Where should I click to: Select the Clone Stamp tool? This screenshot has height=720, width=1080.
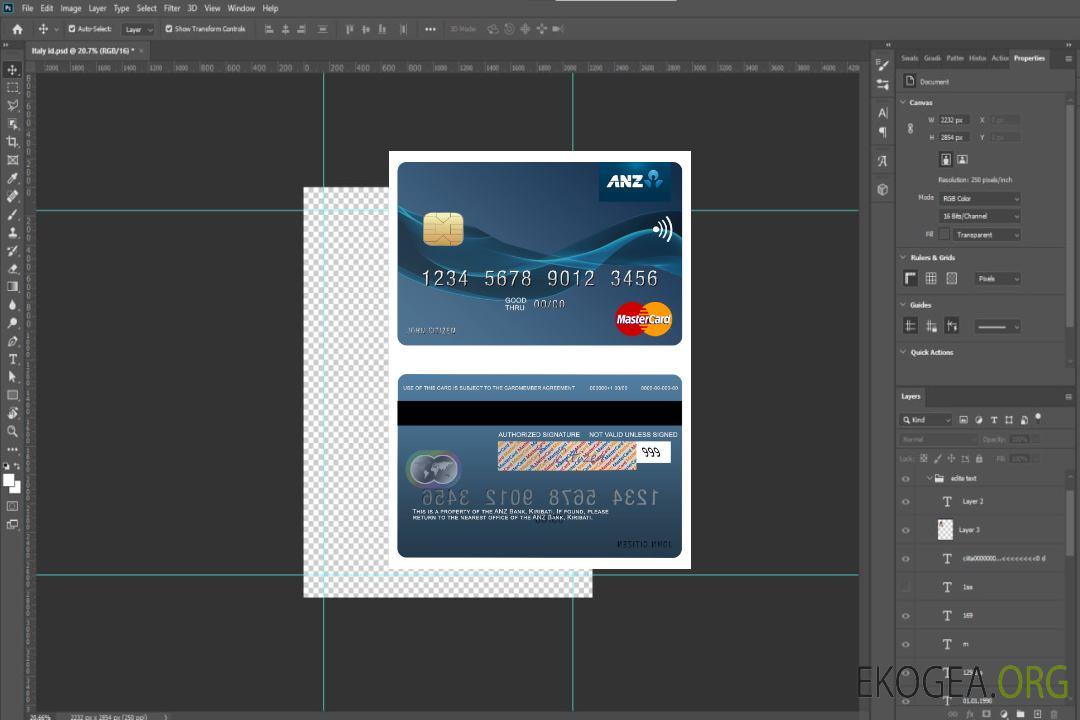coord(12,232)
